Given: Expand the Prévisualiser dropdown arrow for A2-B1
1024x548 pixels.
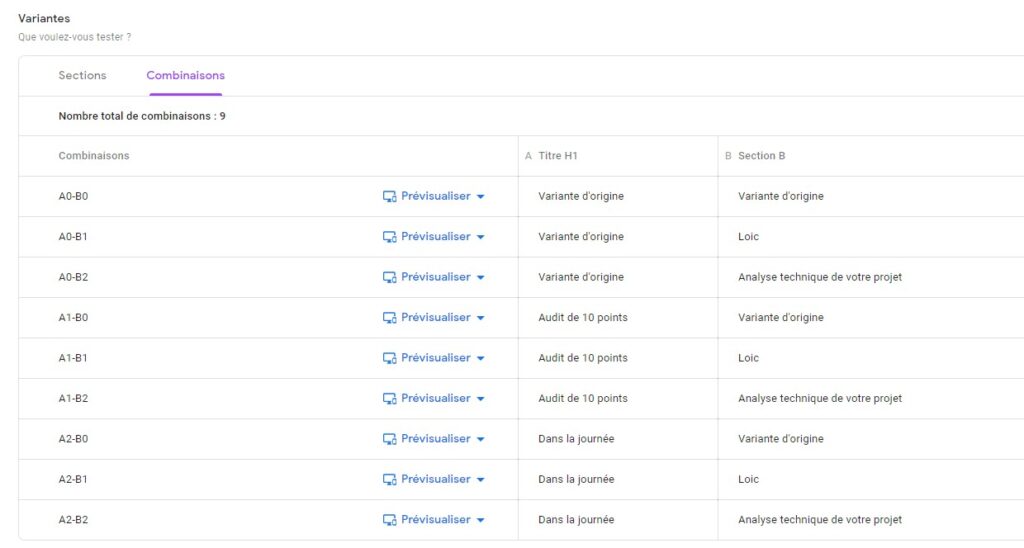Looking at the screenshot, I should click(x=481, y=480).
